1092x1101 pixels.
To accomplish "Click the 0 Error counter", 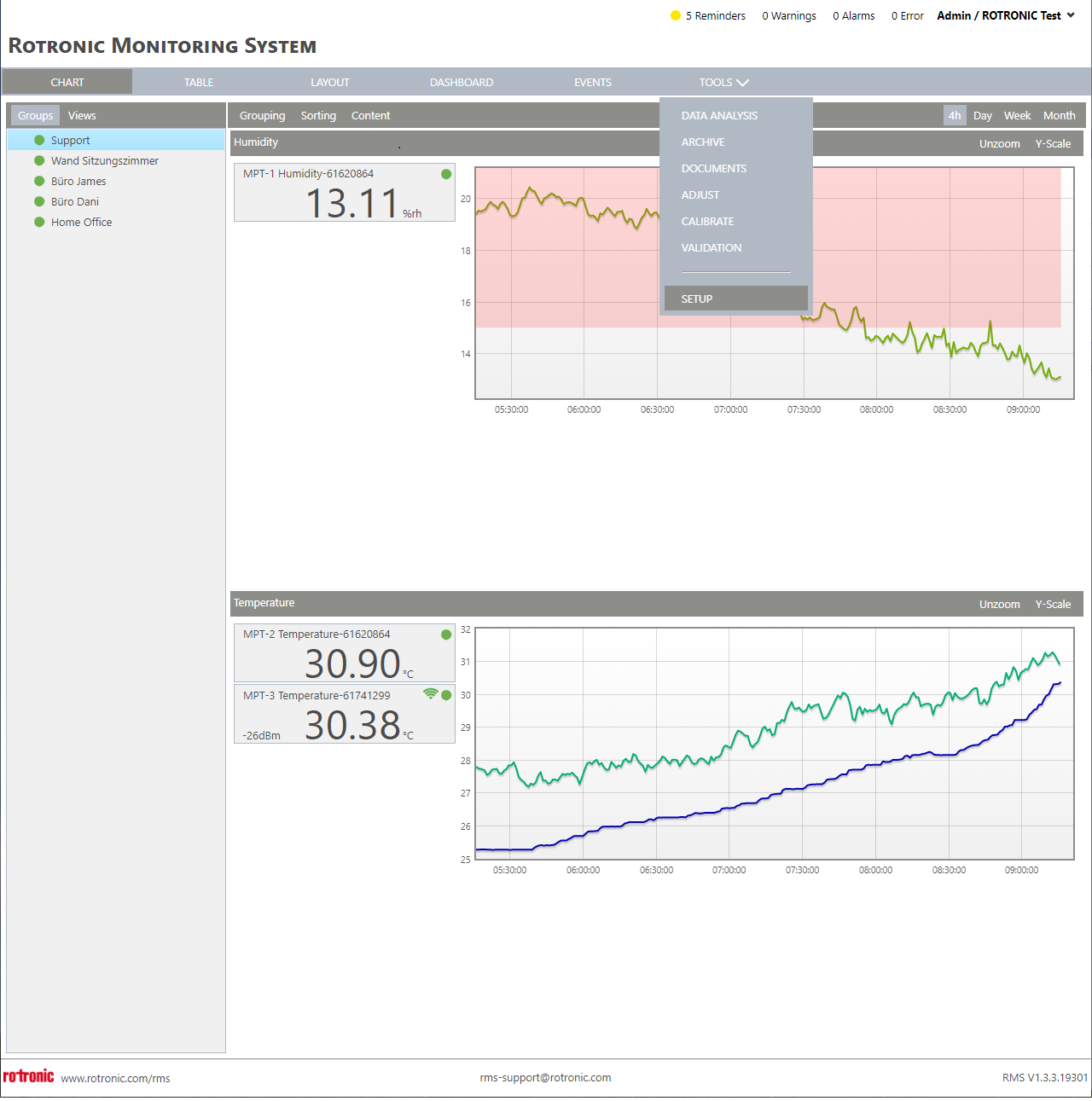I will (x=908, y=15).
